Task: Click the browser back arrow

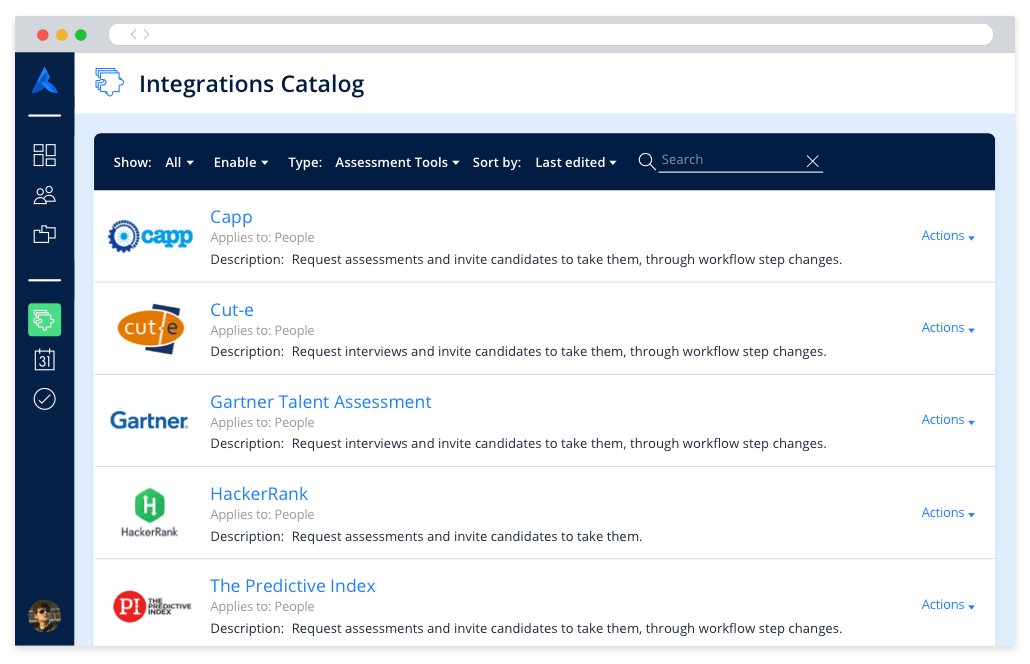Action: [x=133, y=34]
